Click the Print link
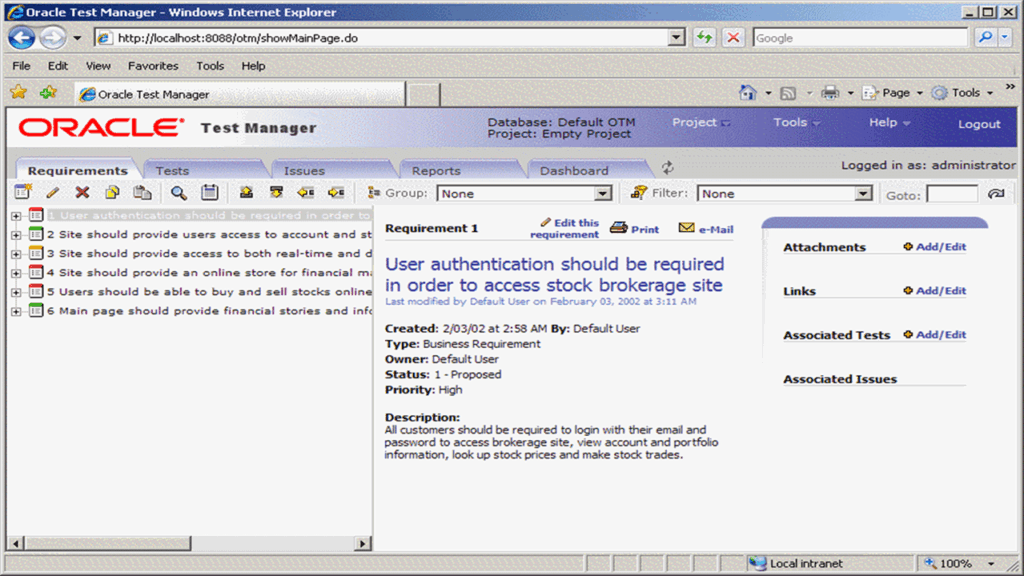This screenshot has height=576, width=1024. (645, 229)
